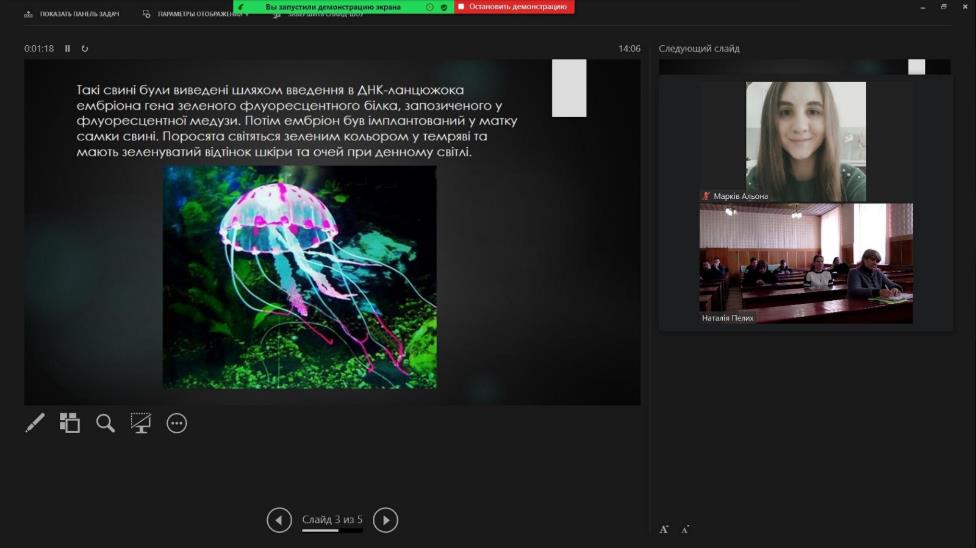The width and height of the screenshot is (976, 548).
Task: Click the jellyfish image on current slide
Action: pos(299,276)
